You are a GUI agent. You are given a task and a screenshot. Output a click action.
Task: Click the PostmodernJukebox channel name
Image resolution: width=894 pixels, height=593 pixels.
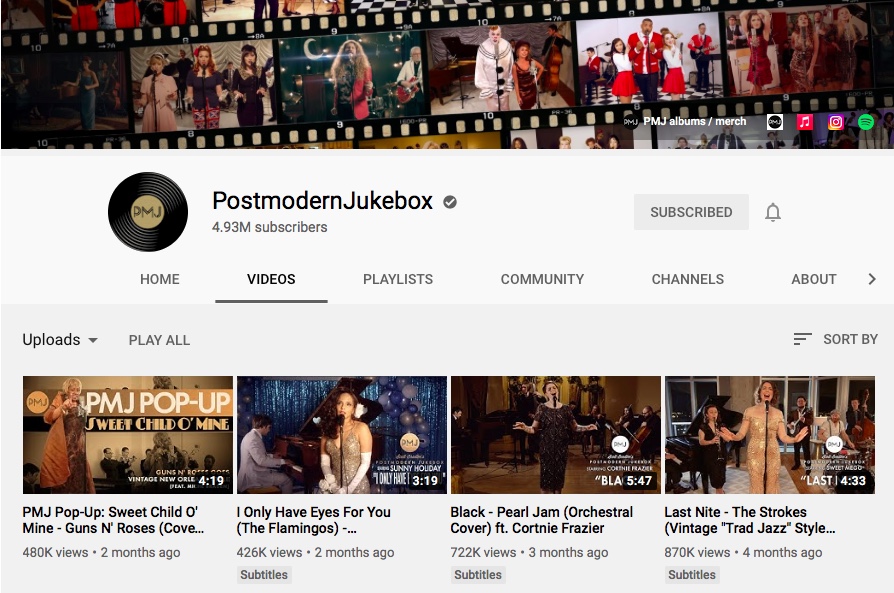322,201
